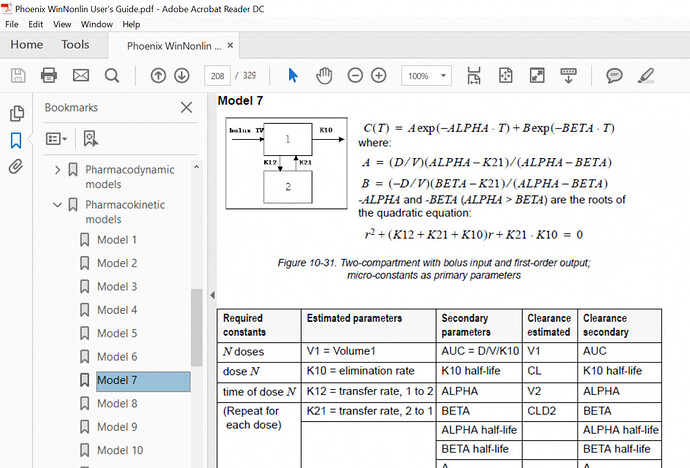Screen dimensions: 690x468
Task: Expand the Pharmacodynamic models bookmark
Action: click(x=58, y=170)
